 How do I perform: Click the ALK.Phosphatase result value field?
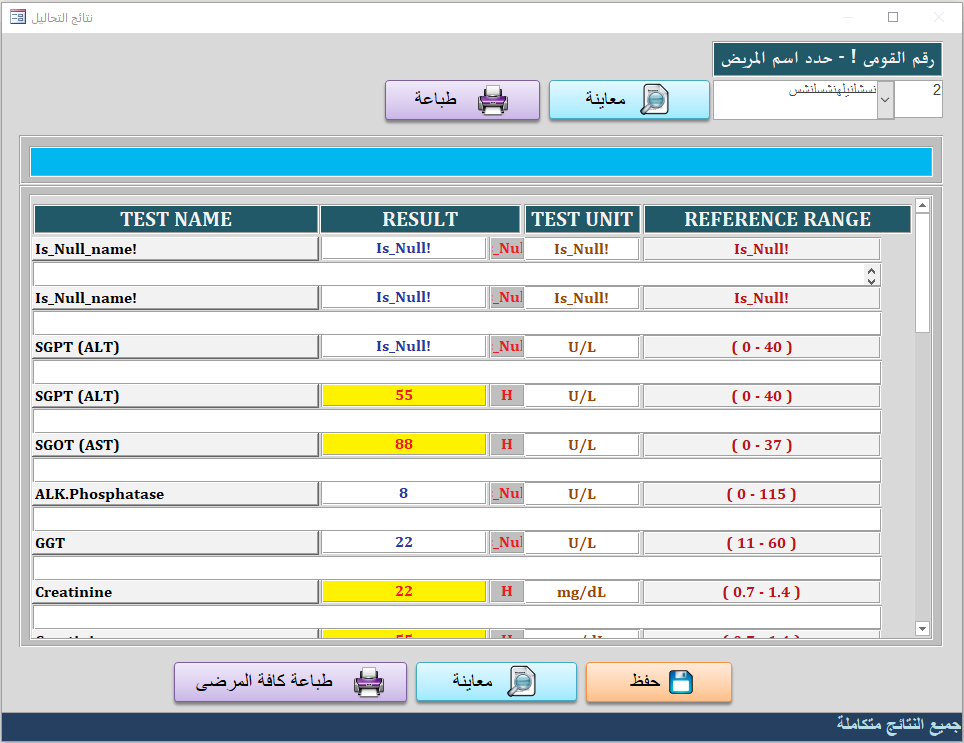coord(404,494)
